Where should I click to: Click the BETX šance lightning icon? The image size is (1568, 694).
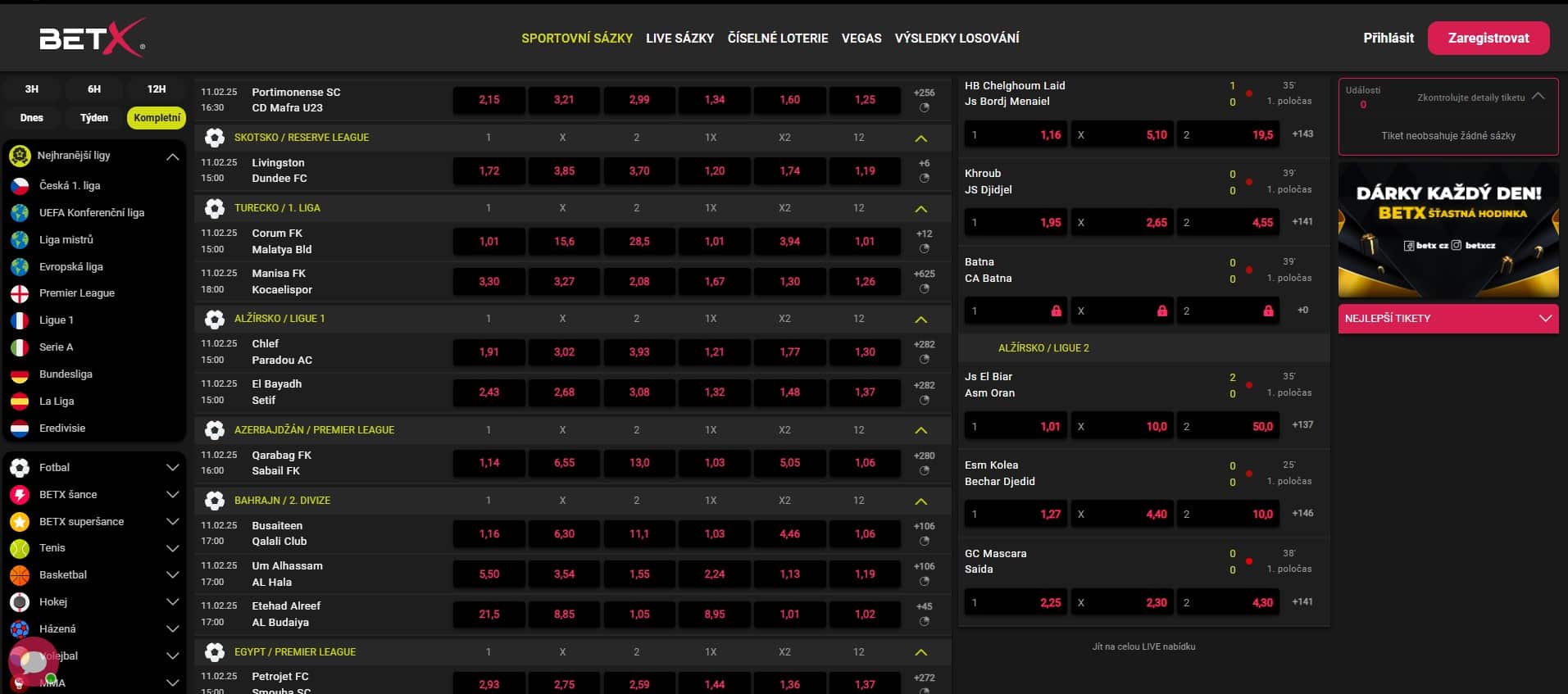pyautogui.click(x=20, y=495)
